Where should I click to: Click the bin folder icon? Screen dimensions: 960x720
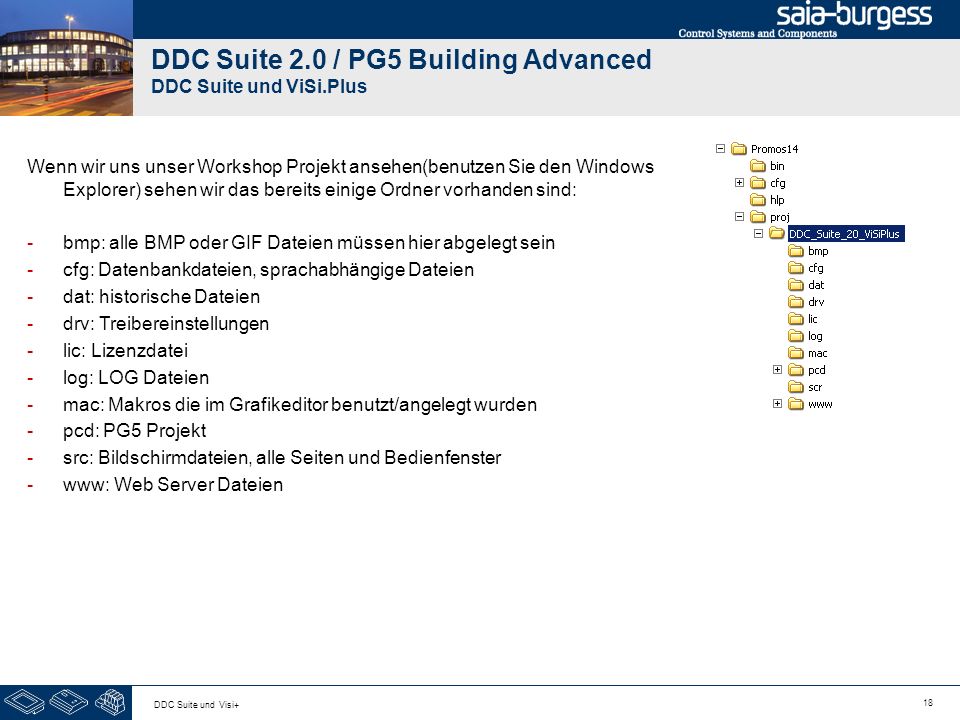coord(758,166)
